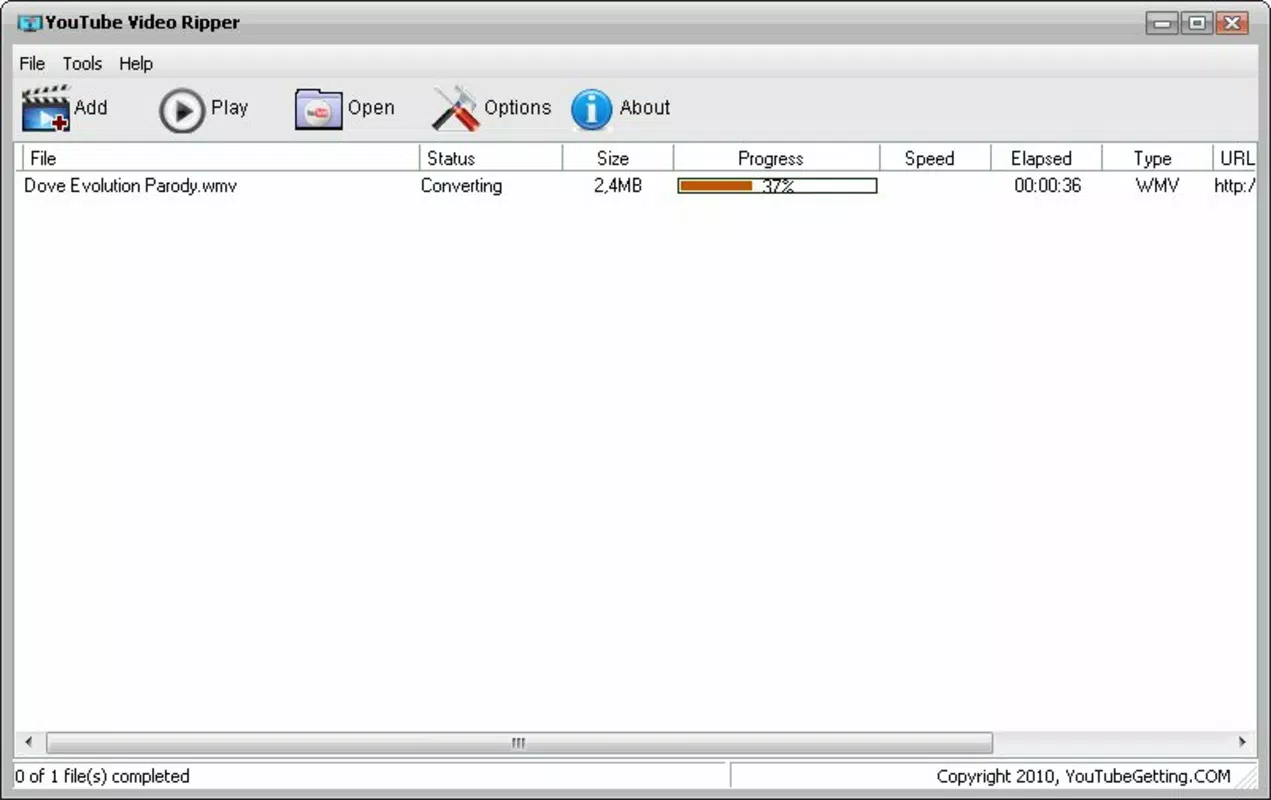This screenshot has height=800, width=1271.
Task: Click the Add button label
Action: coord(91,107)
